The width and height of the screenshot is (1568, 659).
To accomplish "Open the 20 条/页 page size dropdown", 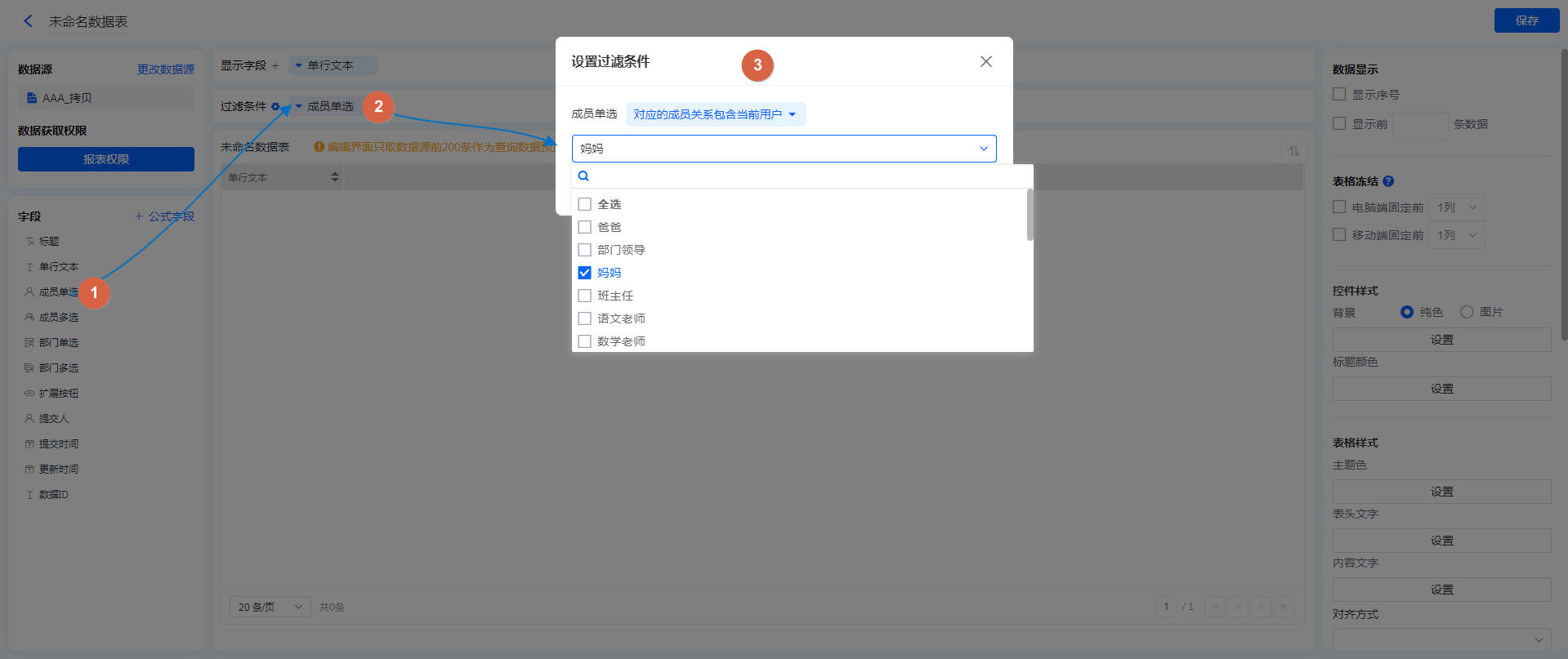I will coord(270,607).
